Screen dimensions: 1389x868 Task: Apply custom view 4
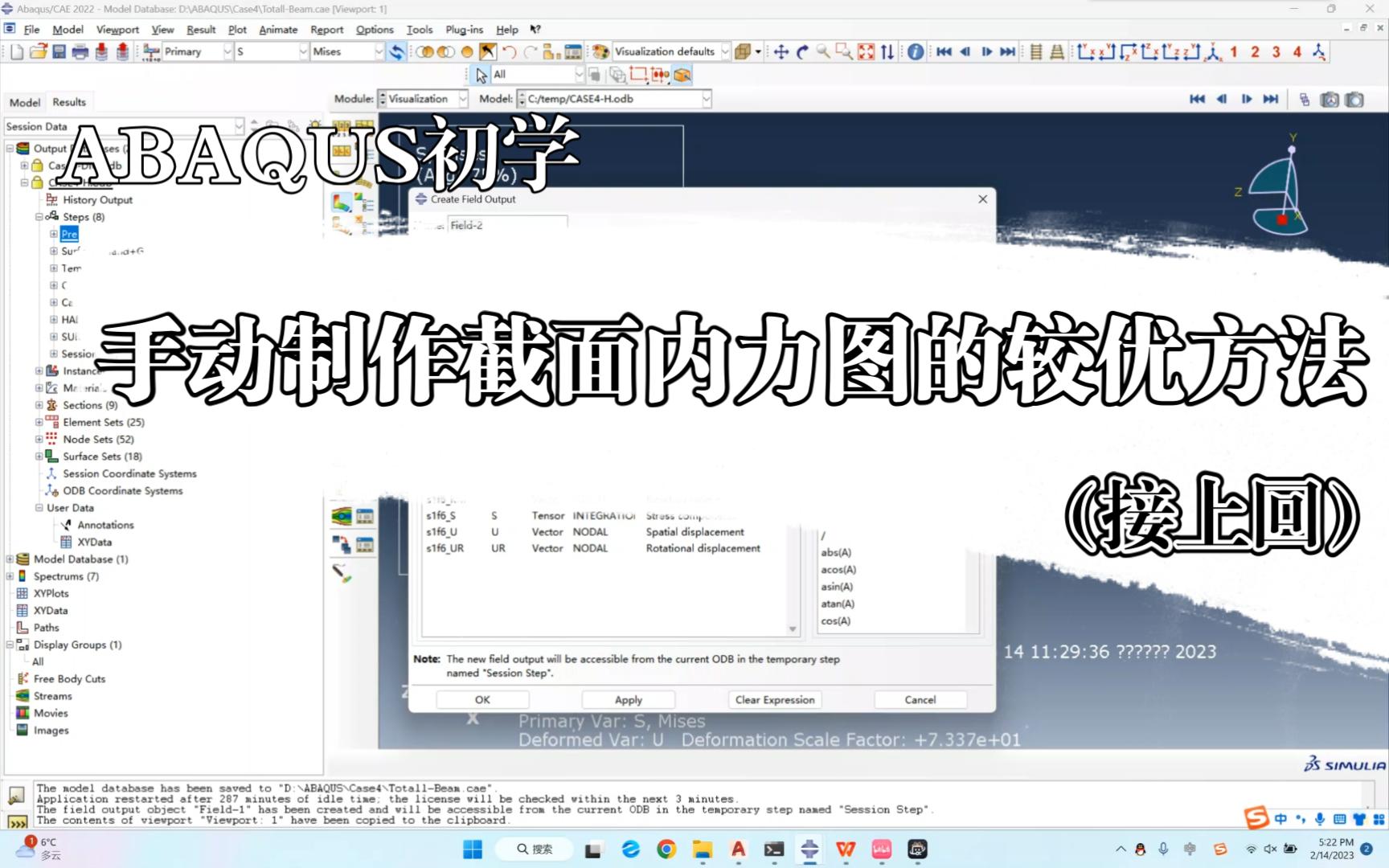(1297, 51)
